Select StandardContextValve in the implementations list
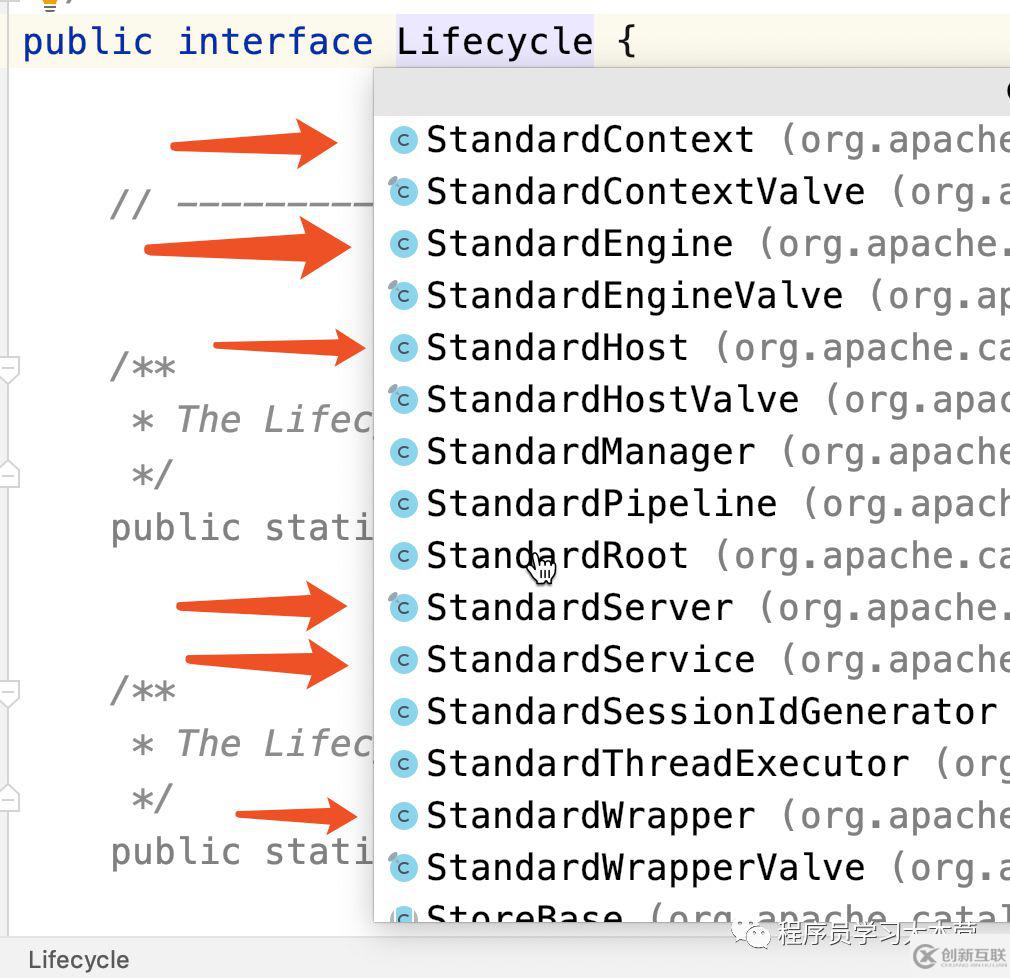 click(645, 192)
